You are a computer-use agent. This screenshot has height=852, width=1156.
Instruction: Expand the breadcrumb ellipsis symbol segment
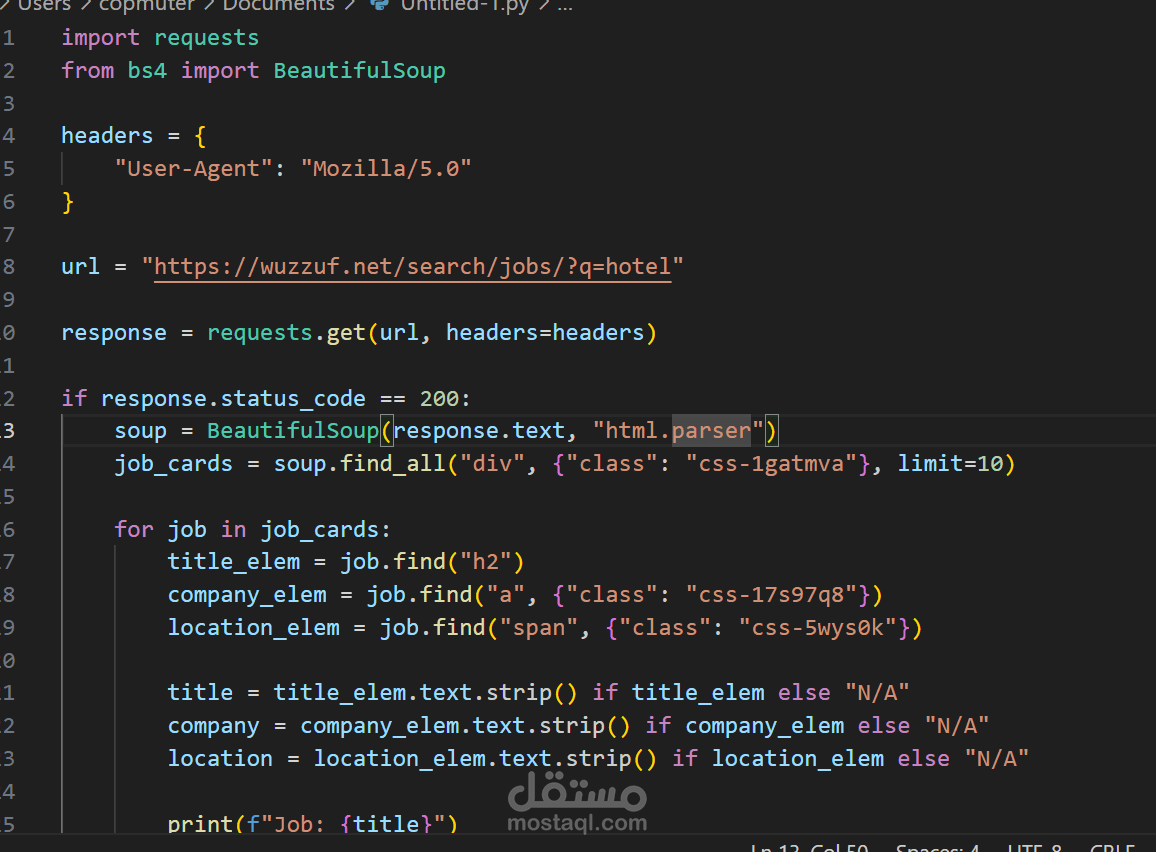[565, 5]
